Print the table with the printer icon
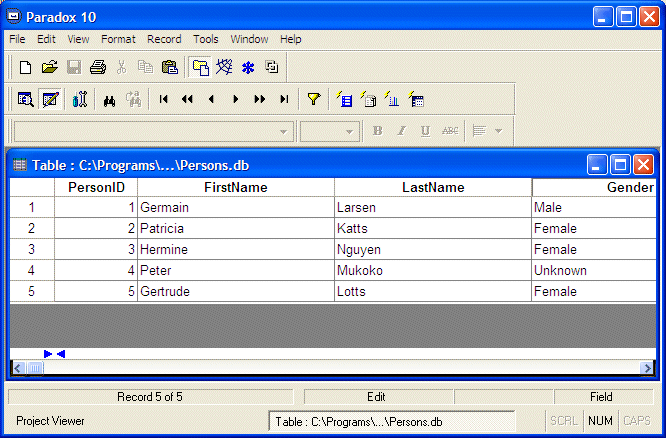Viewport: 666px width, 438px height. [98, 67]
